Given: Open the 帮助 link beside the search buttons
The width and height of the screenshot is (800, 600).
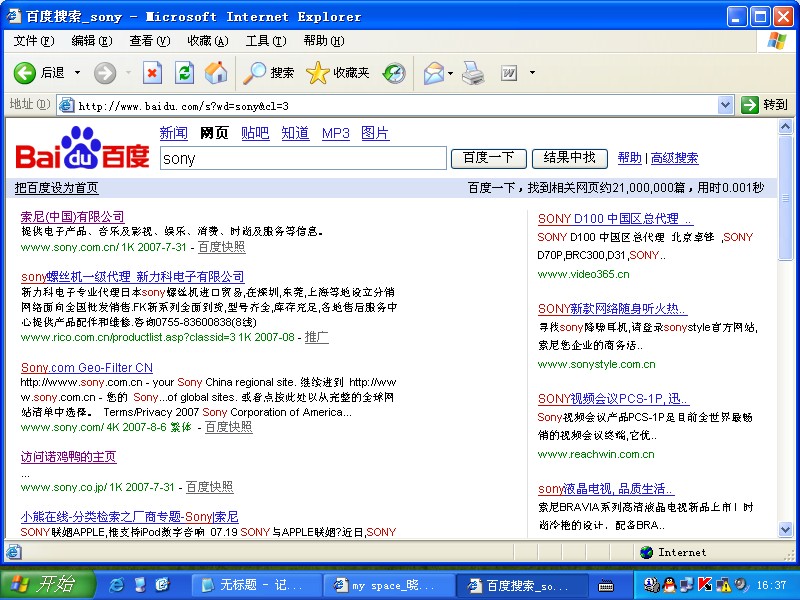Looking at the screenshot, I should pos(630,158).
